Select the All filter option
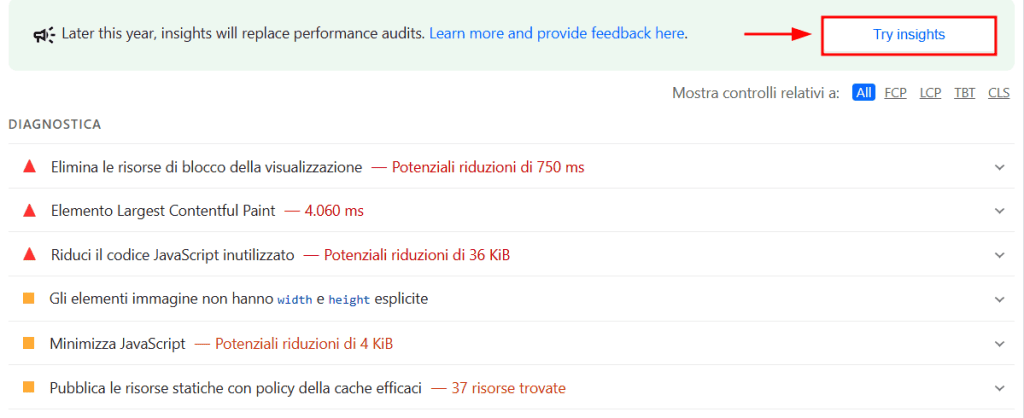Viewport: 1024px width, 418px height. click(864, 93)
